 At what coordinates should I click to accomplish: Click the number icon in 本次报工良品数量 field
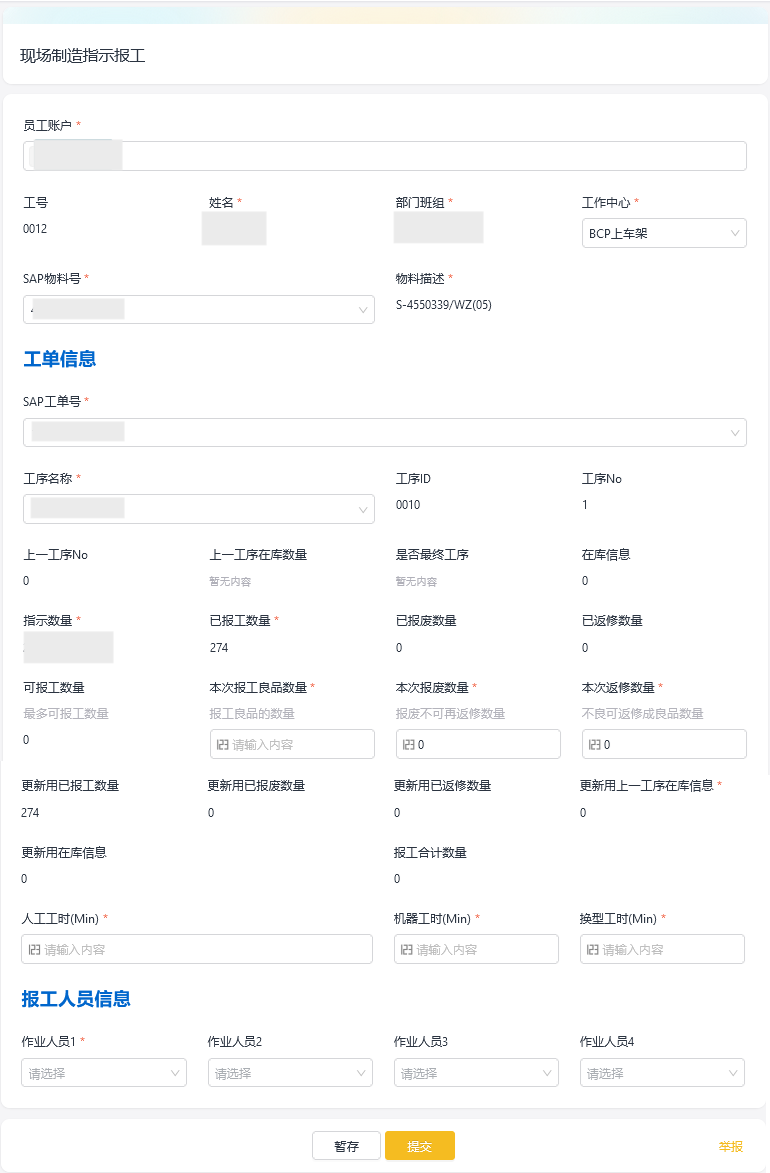pyautogui.click(x=222, y=744)
